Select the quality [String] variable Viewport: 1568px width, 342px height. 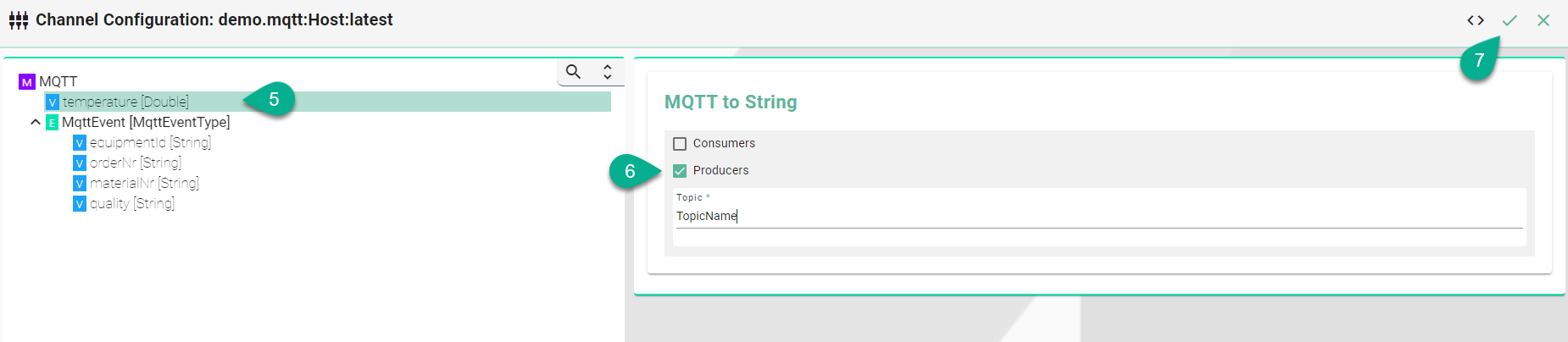click(x=132, y=204)
